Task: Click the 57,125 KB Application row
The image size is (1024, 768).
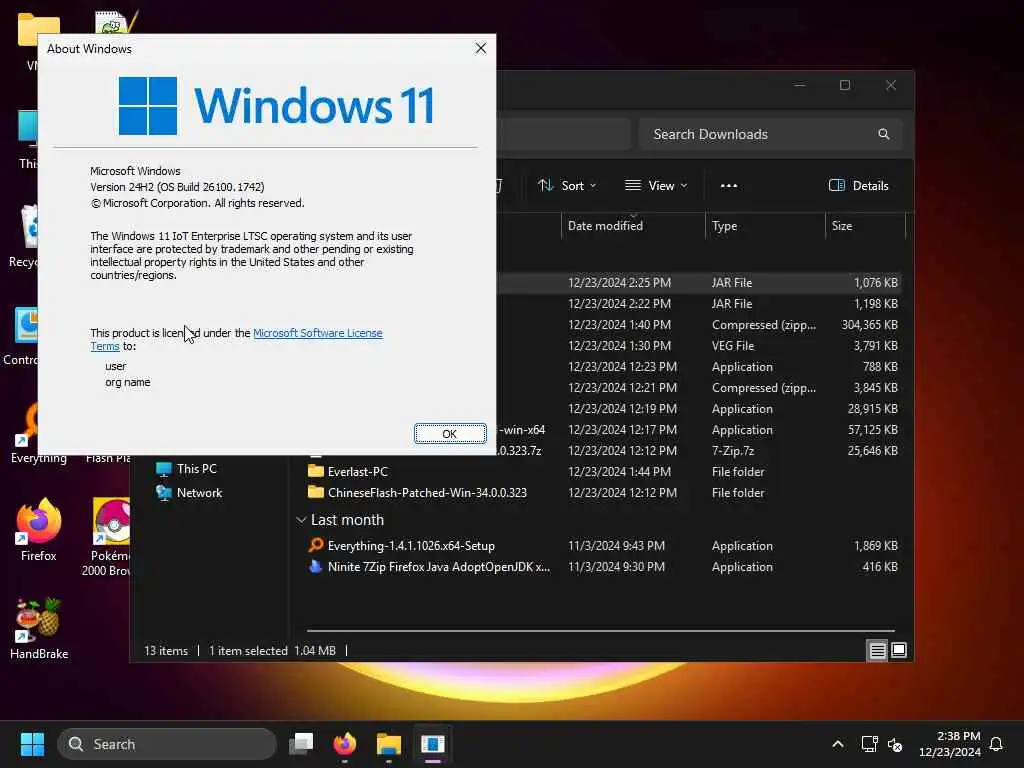Action: coord(699,430)
